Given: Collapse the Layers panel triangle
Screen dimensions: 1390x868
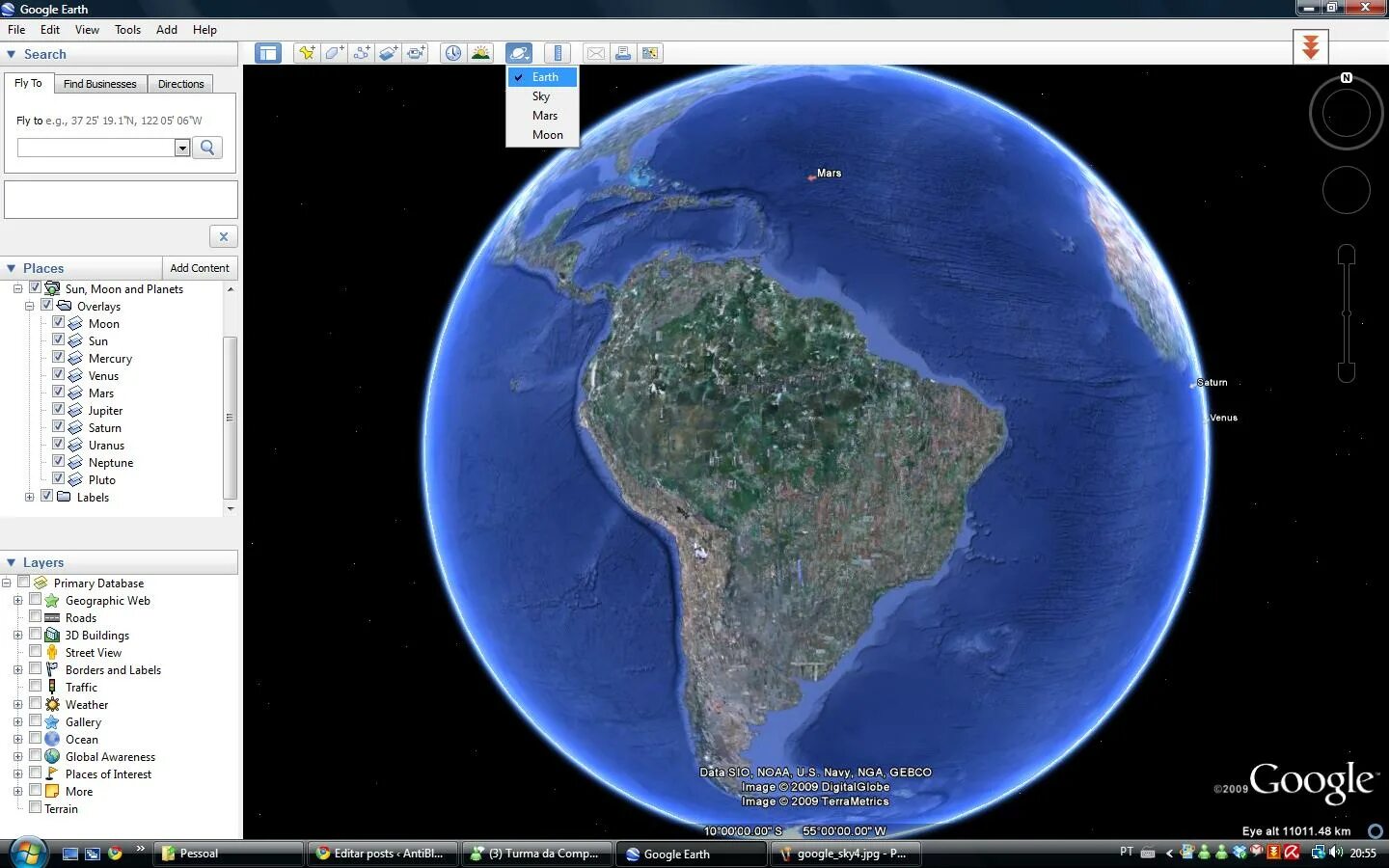Looking at the screenshot, I should point(11,562).
